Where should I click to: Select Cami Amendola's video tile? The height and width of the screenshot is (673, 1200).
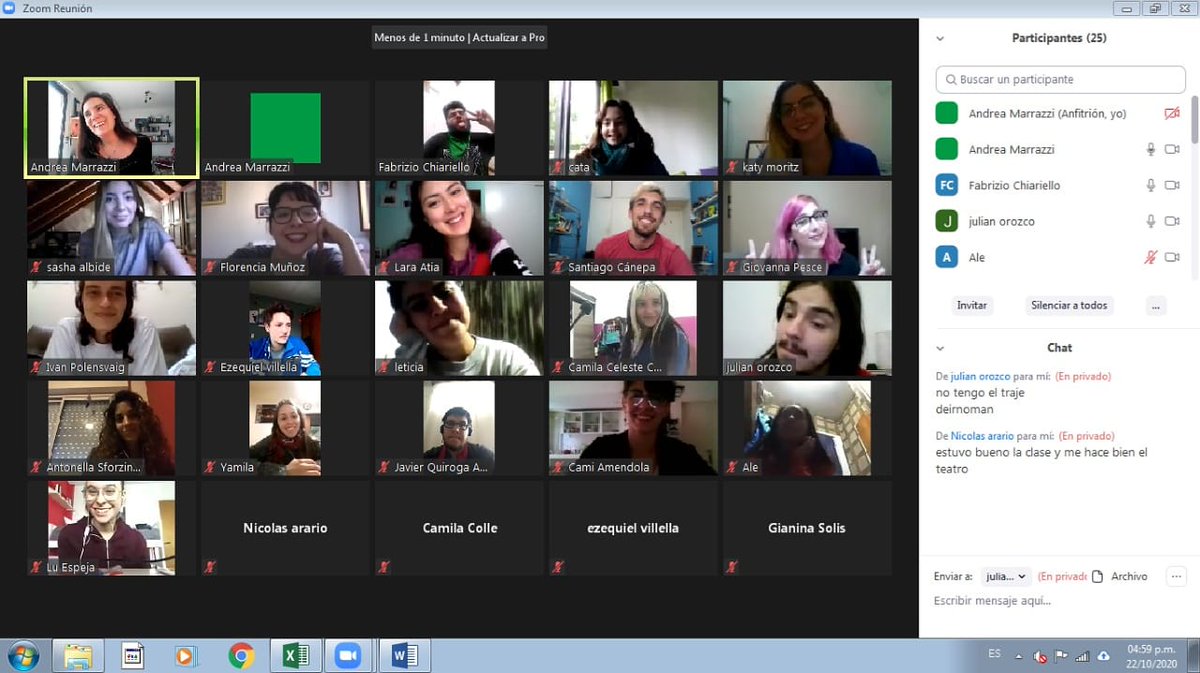coord(633,428)
